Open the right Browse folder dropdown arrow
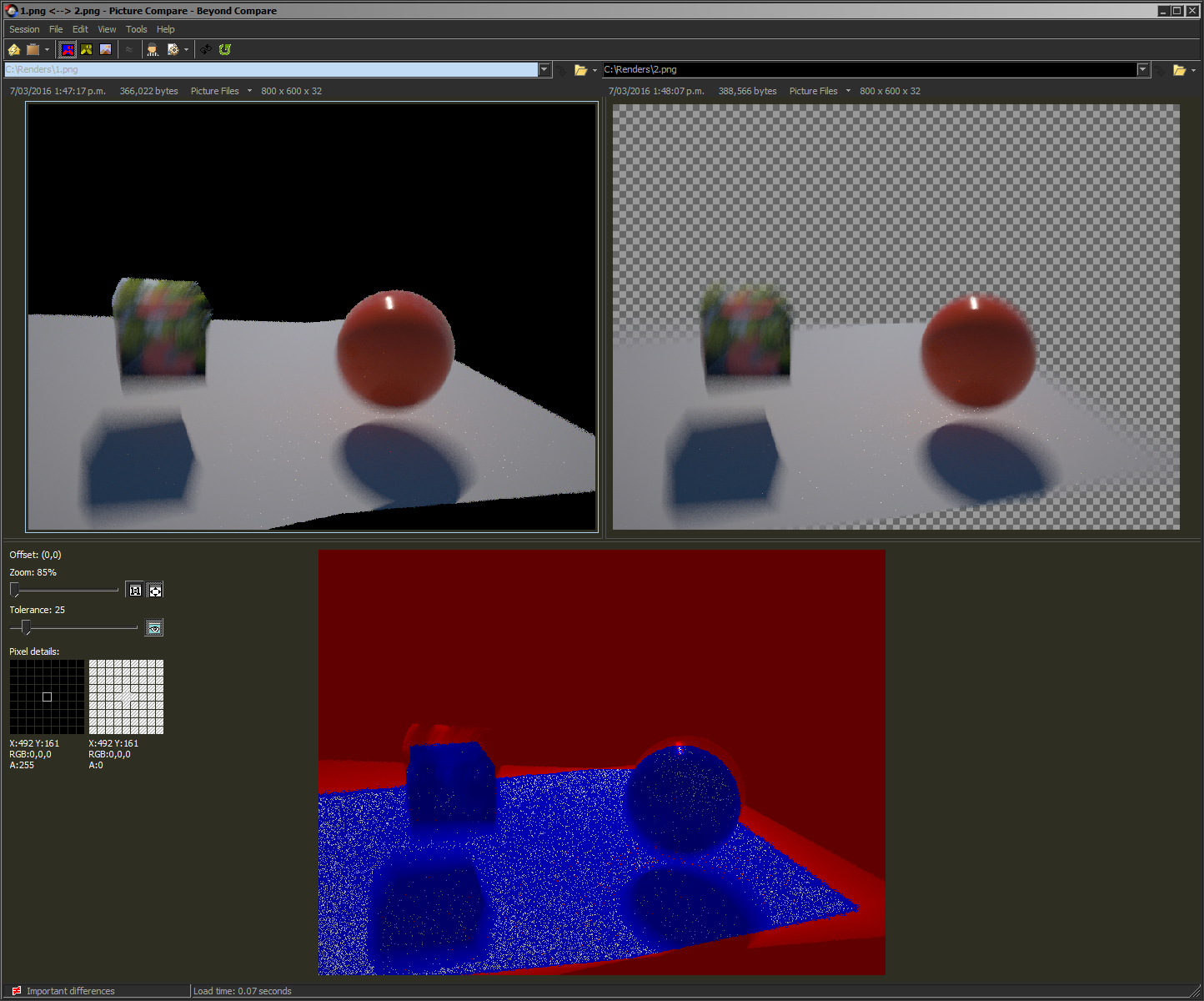 click(1193, 70)
